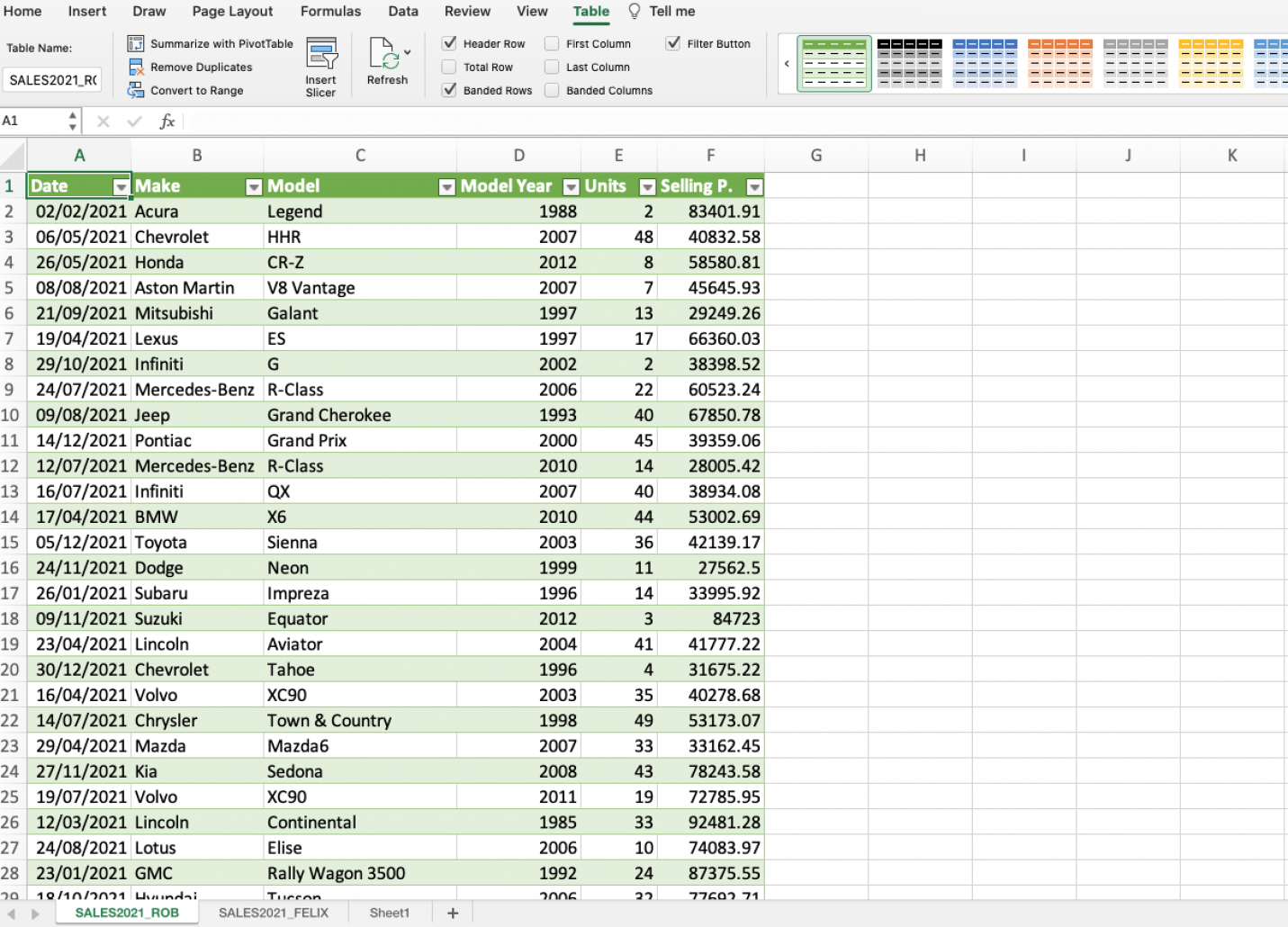Switch to the Formulas ribbon tab
The width and height of the screenshot is (1288, 927).
330,12
